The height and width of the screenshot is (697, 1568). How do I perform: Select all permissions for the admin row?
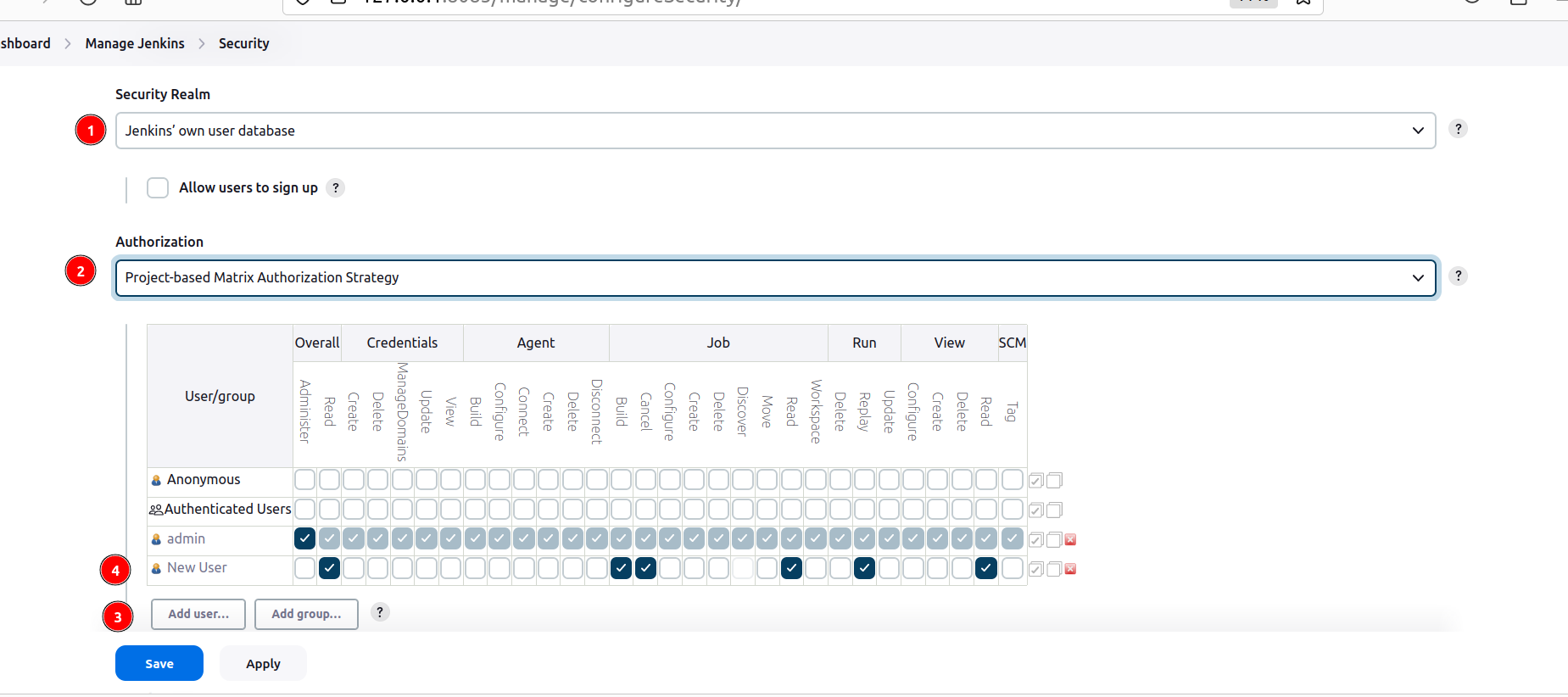1035,540
